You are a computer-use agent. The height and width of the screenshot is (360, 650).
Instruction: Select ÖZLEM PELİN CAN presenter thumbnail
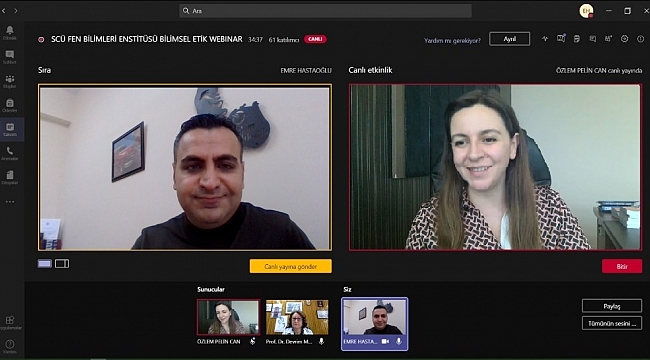[228, 317]
